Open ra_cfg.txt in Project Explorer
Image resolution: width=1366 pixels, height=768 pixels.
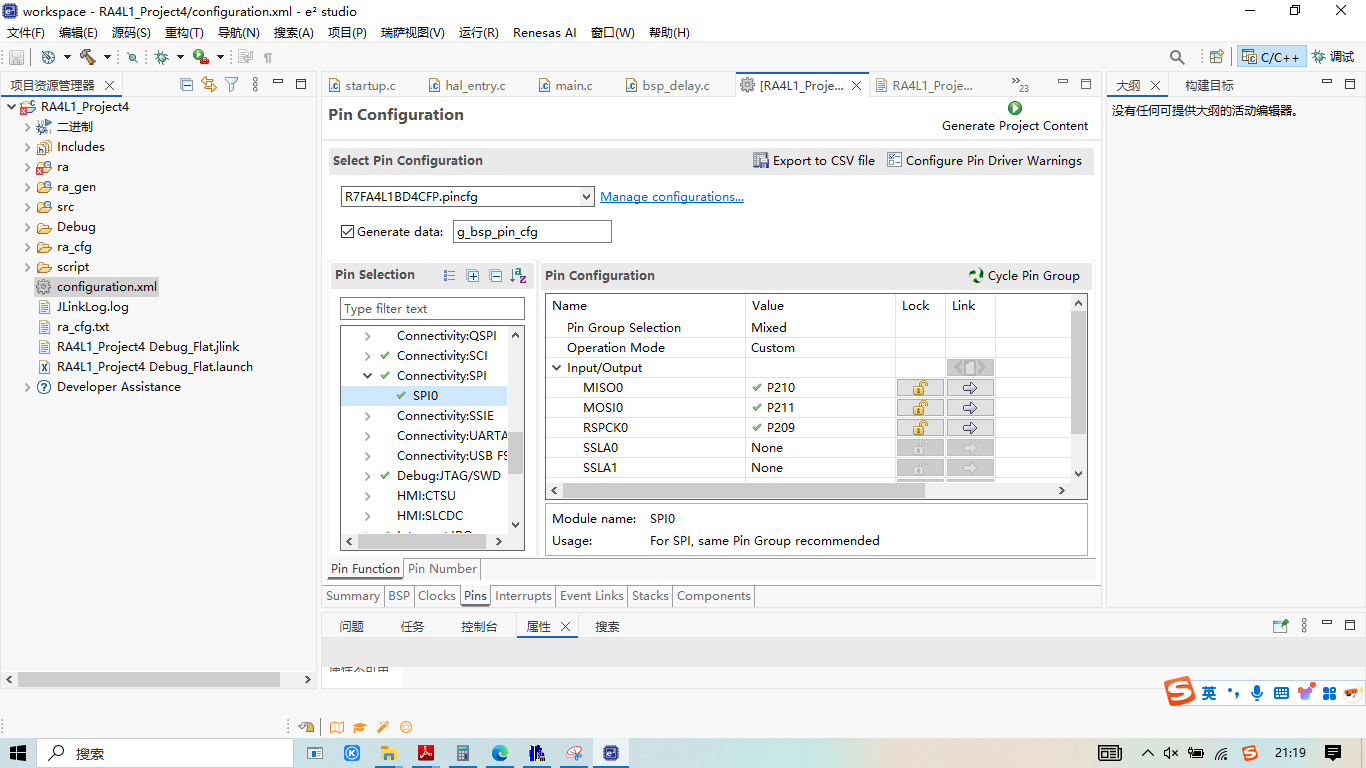click(x=83, y=327)
